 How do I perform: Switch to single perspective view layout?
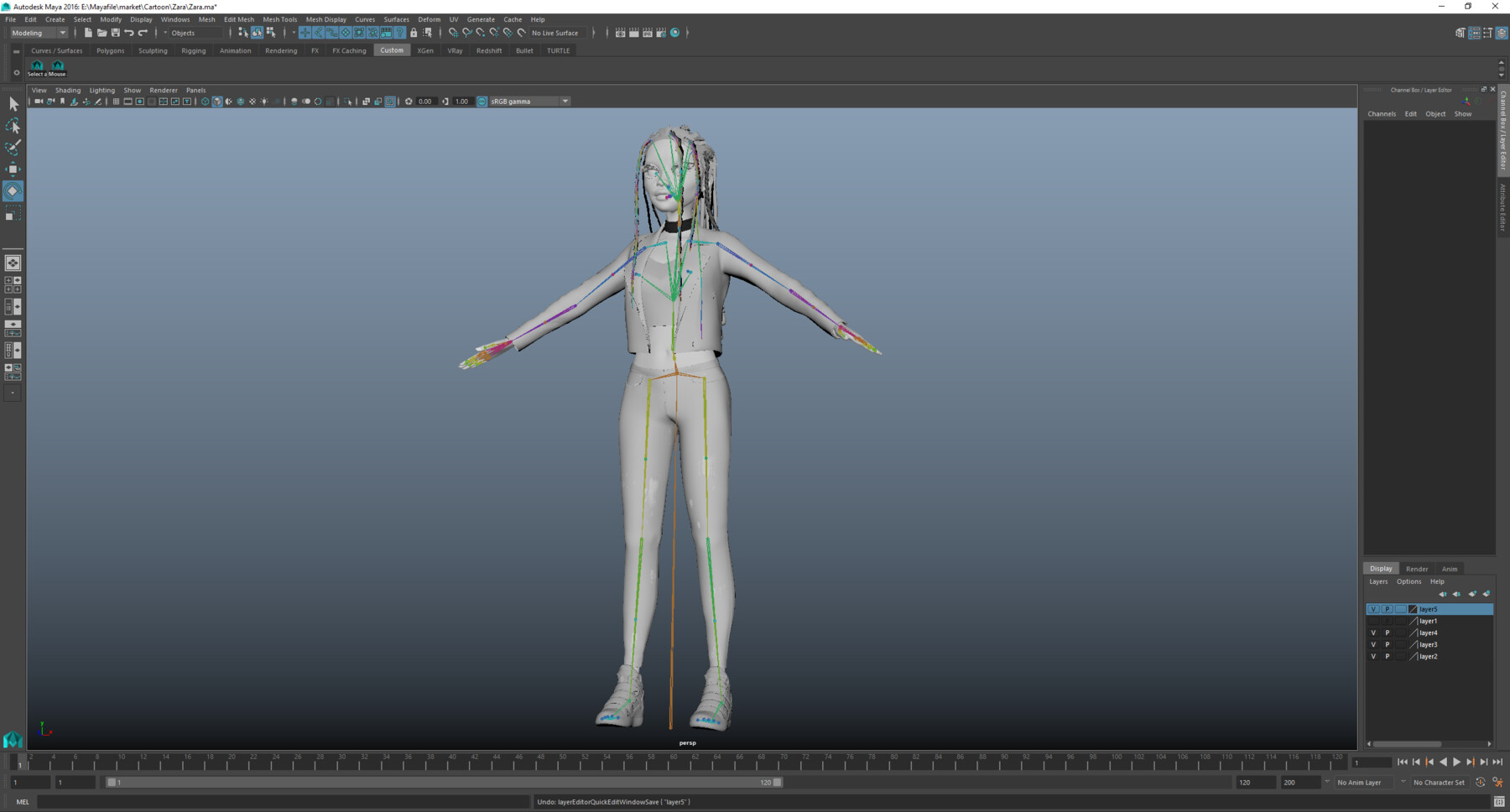13,263
